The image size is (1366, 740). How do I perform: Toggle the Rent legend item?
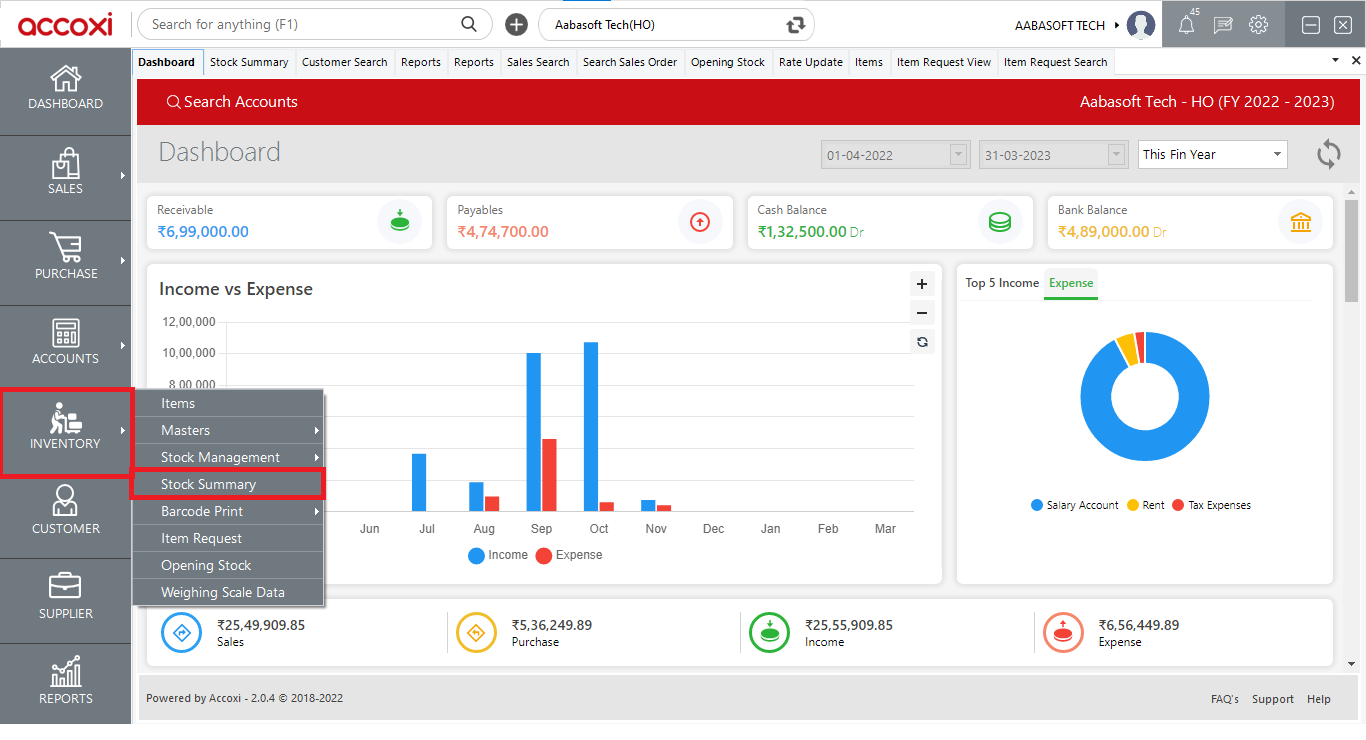pos(1146,505)
